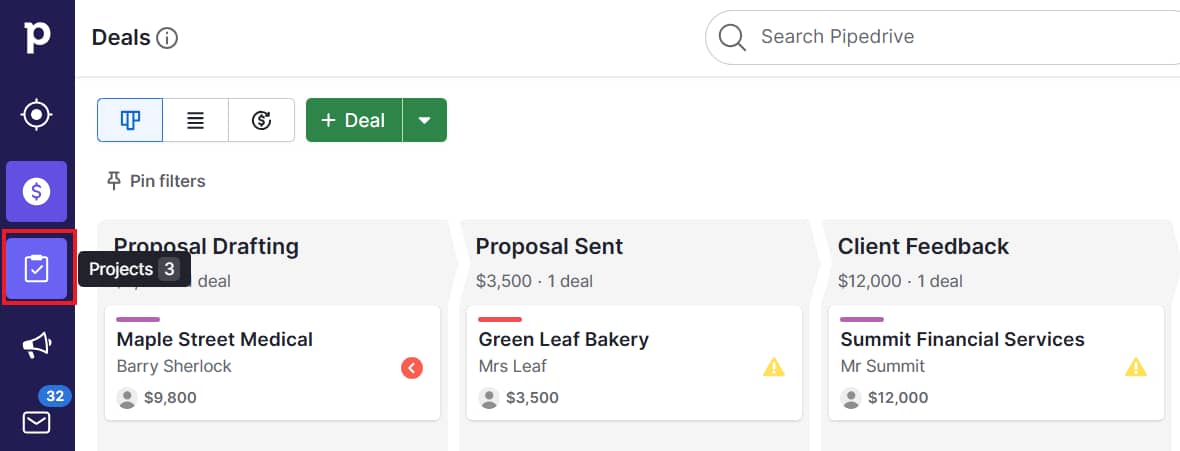1180x451 pixels.
Task: Switch to pipeline kanban view
Action: [130, 120]
